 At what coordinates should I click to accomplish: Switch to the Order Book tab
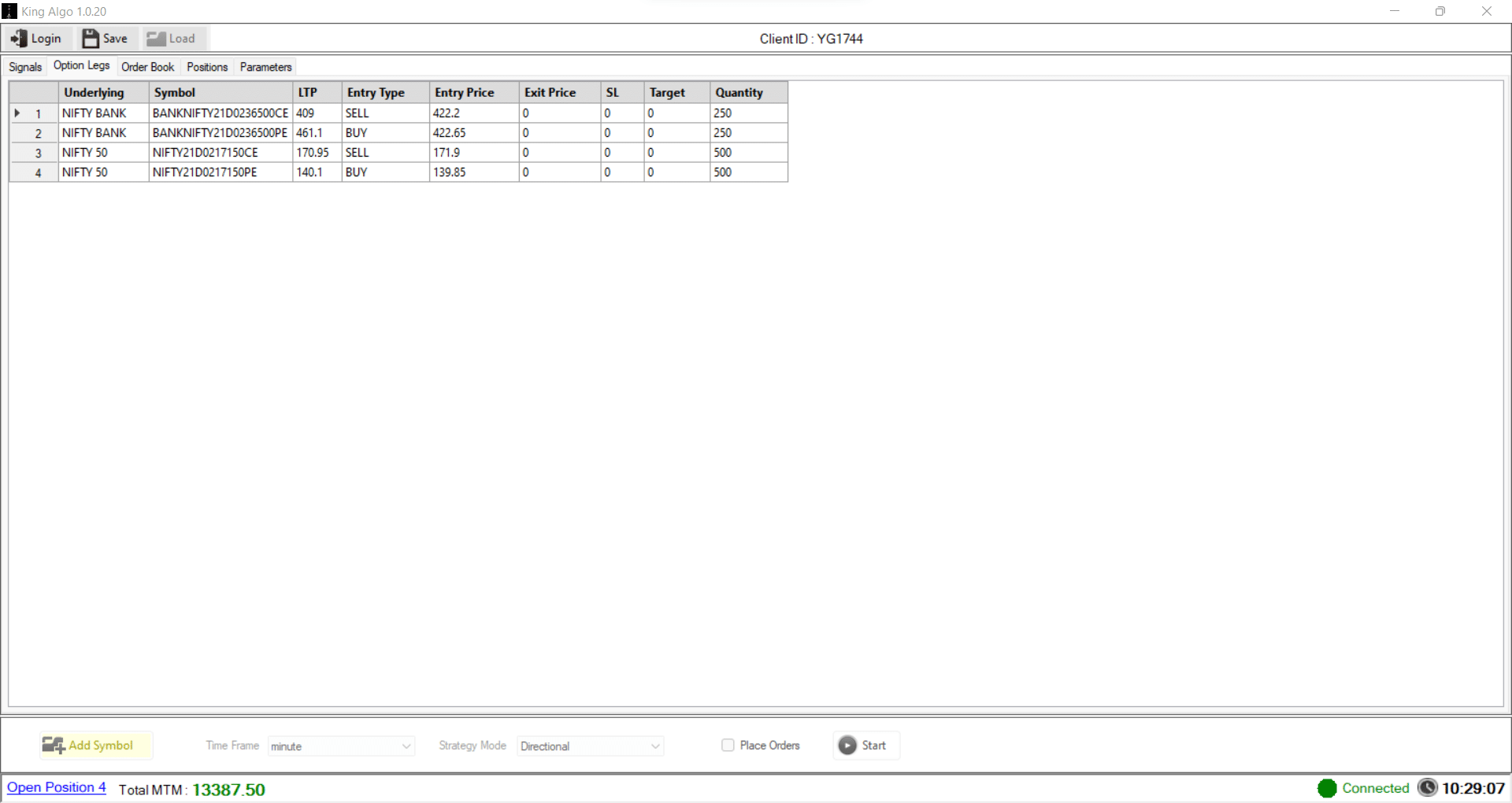[x=148, y=67]
